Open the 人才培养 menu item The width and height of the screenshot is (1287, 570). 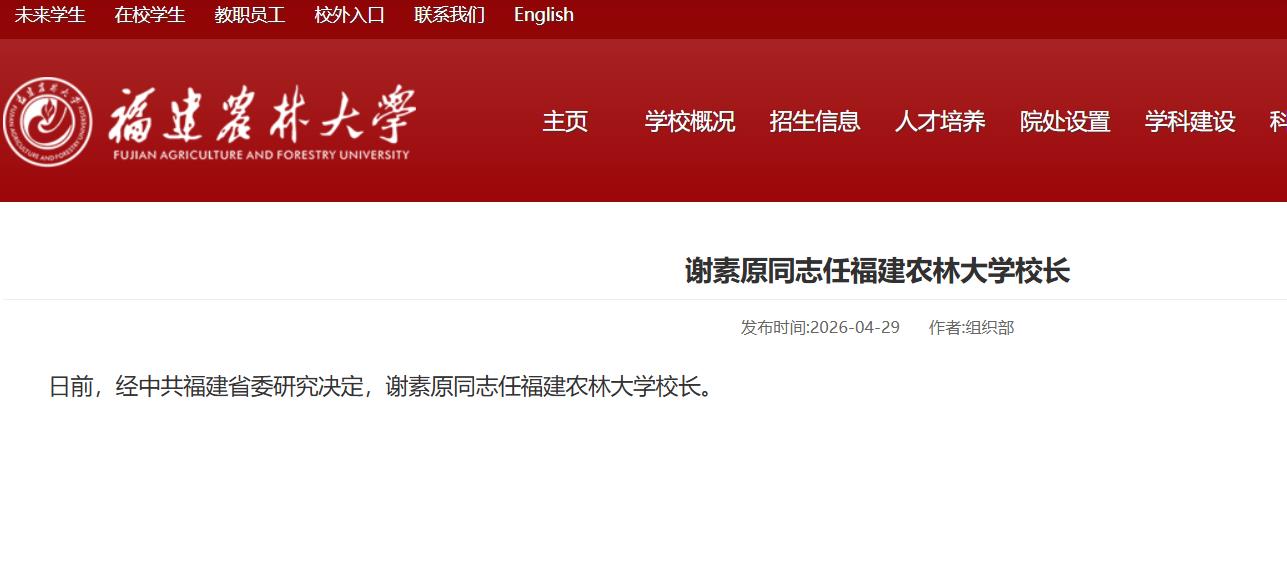pos(940,122)
